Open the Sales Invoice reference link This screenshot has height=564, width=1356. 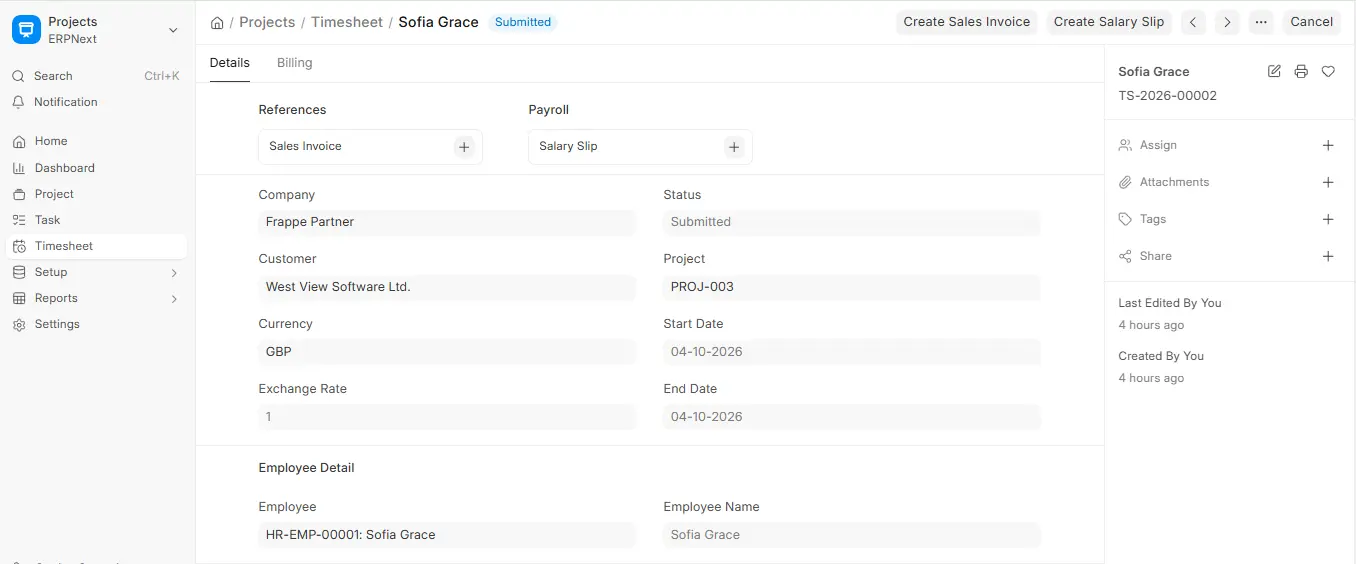305,146
